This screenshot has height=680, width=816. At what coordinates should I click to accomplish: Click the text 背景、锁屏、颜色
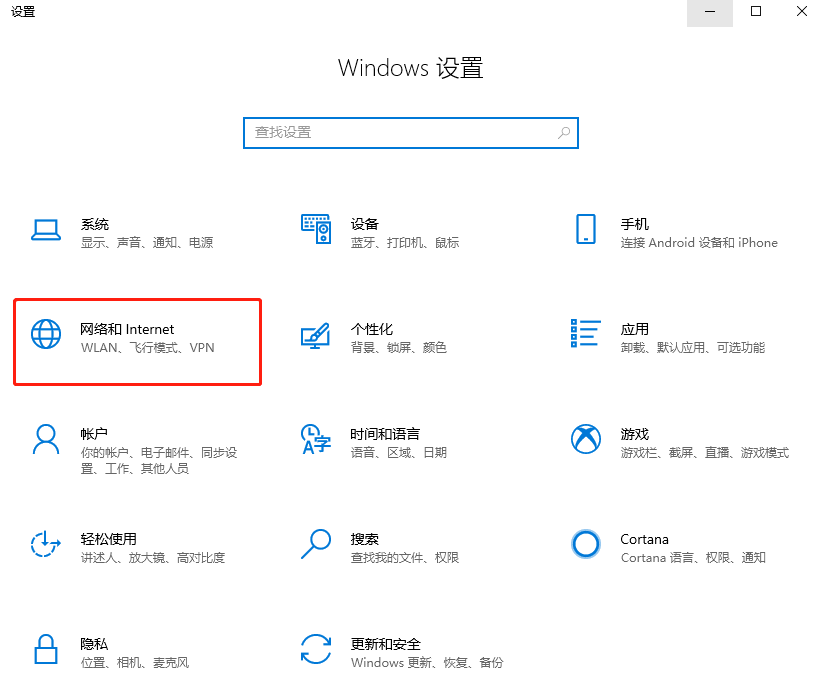tap(399, 348)
